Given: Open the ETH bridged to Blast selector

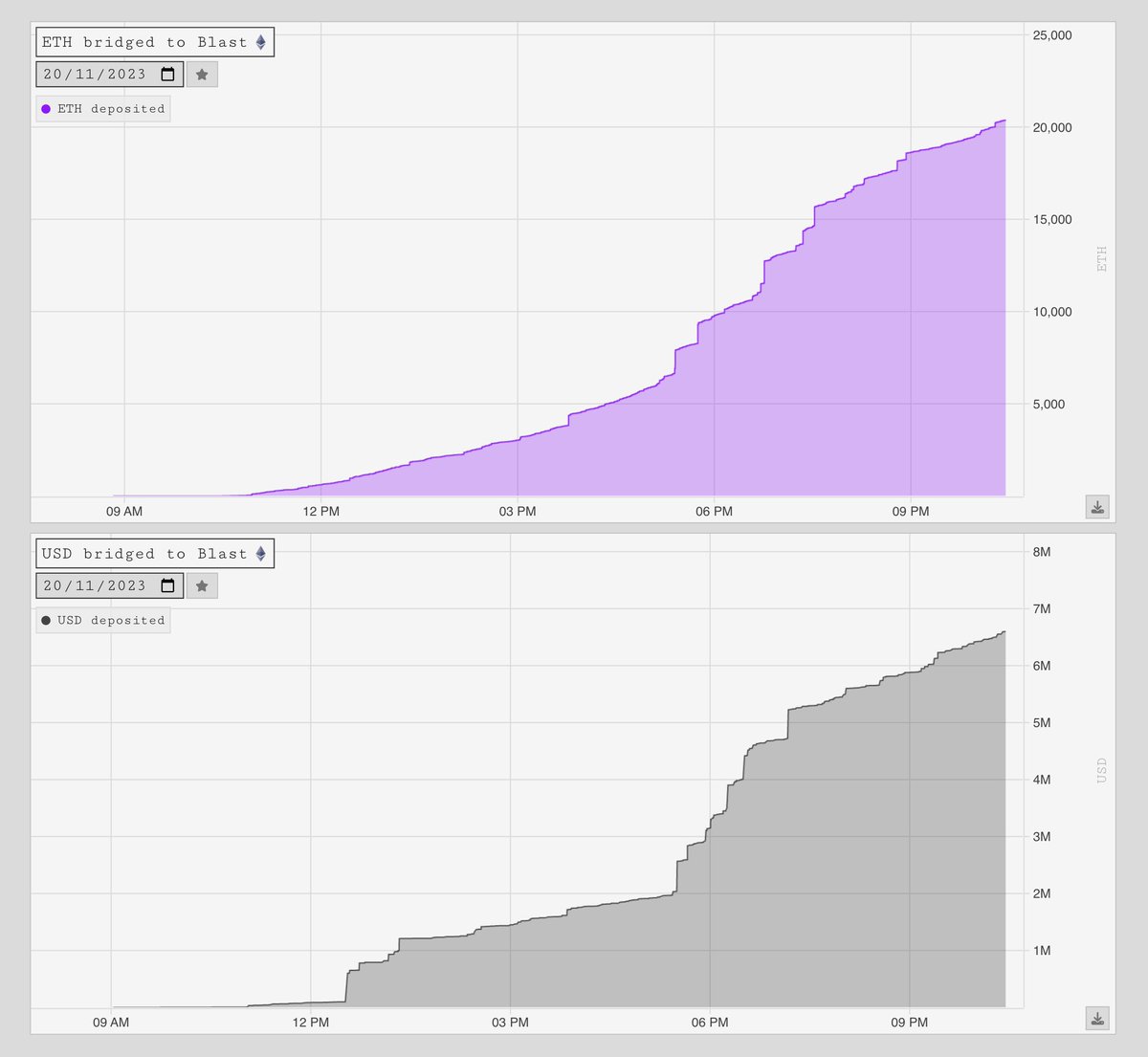Looking at the screenshot, I should [x=155, y=42].
